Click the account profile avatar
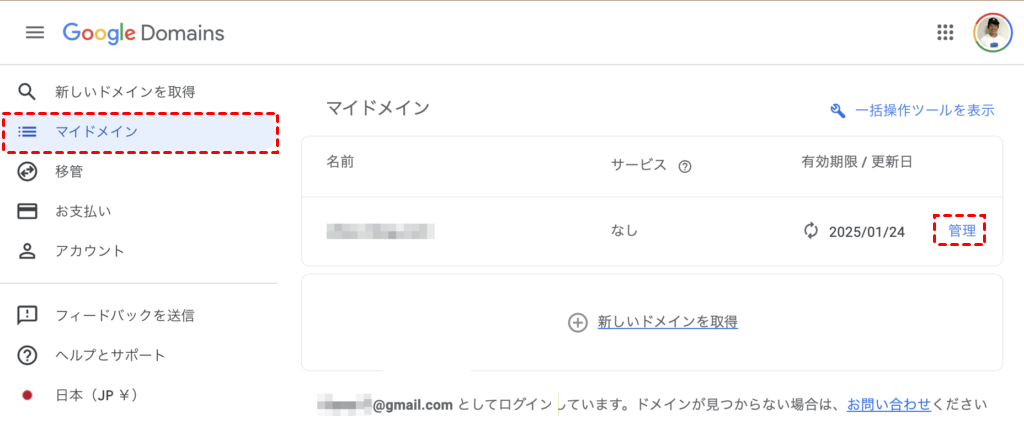Viewport: 1024px width, 445px height. click(x=992, y=33)
